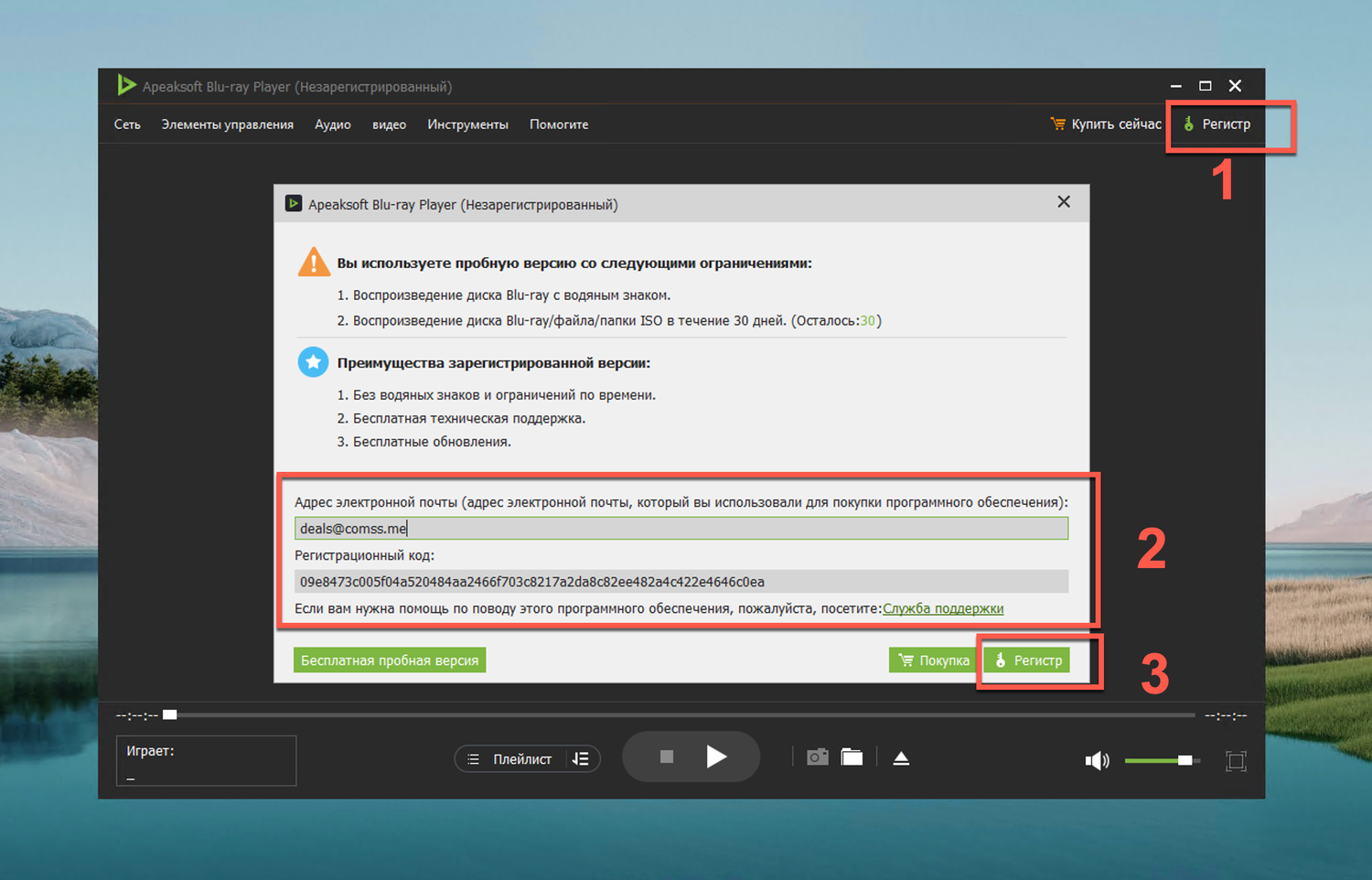The height and width of the screenshot is (880, 1372).
Task: Focus the email address input field
Action: pyautogui.click(x=681, y=529)
